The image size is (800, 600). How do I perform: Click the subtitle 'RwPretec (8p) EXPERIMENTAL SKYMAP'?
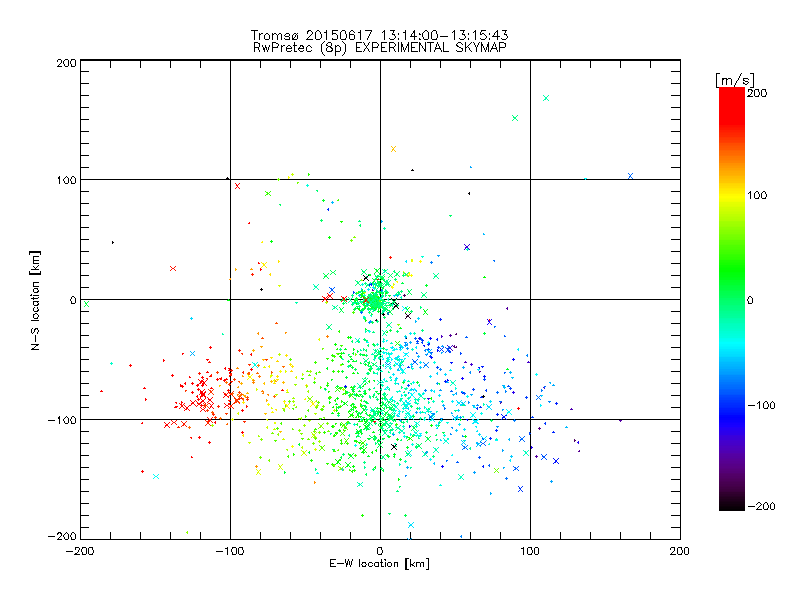[x=379, y=48]
